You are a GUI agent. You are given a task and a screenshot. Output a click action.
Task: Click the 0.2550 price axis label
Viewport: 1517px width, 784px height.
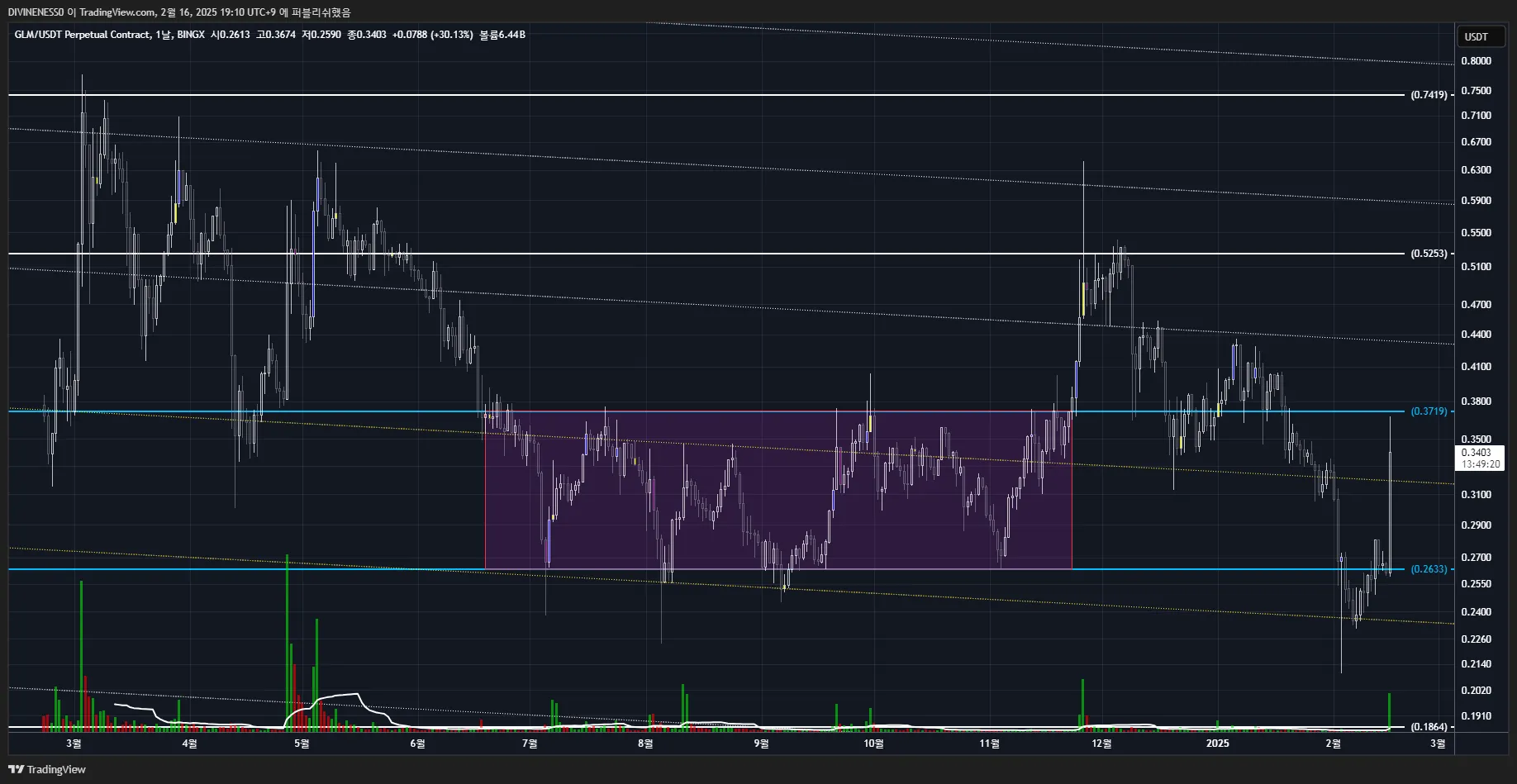click(1477, 584)
